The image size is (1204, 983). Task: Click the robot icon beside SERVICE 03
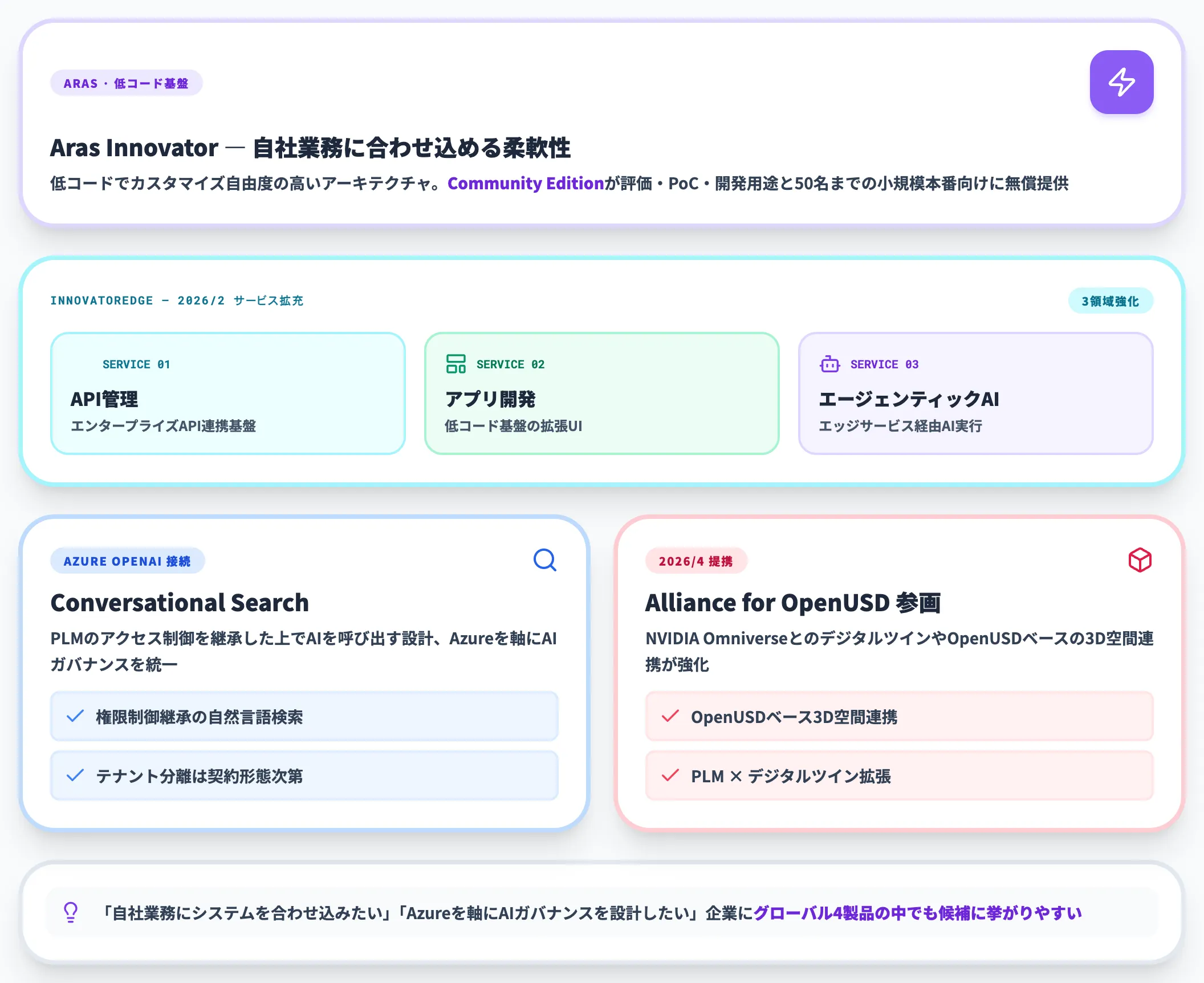[829, 364]
